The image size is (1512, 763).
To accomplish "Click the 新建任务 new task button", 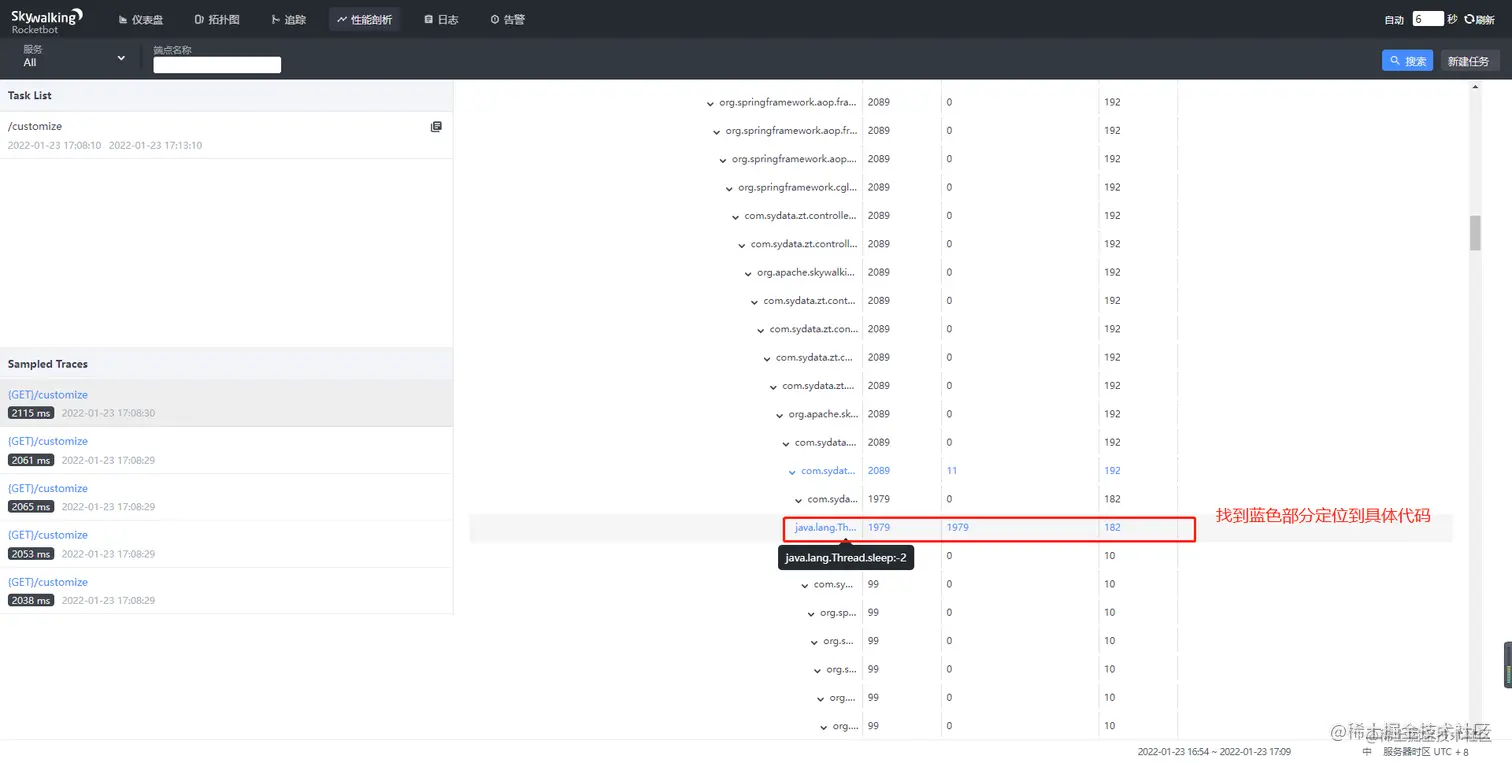I will pyautogui.click(x=1469, y=61).
